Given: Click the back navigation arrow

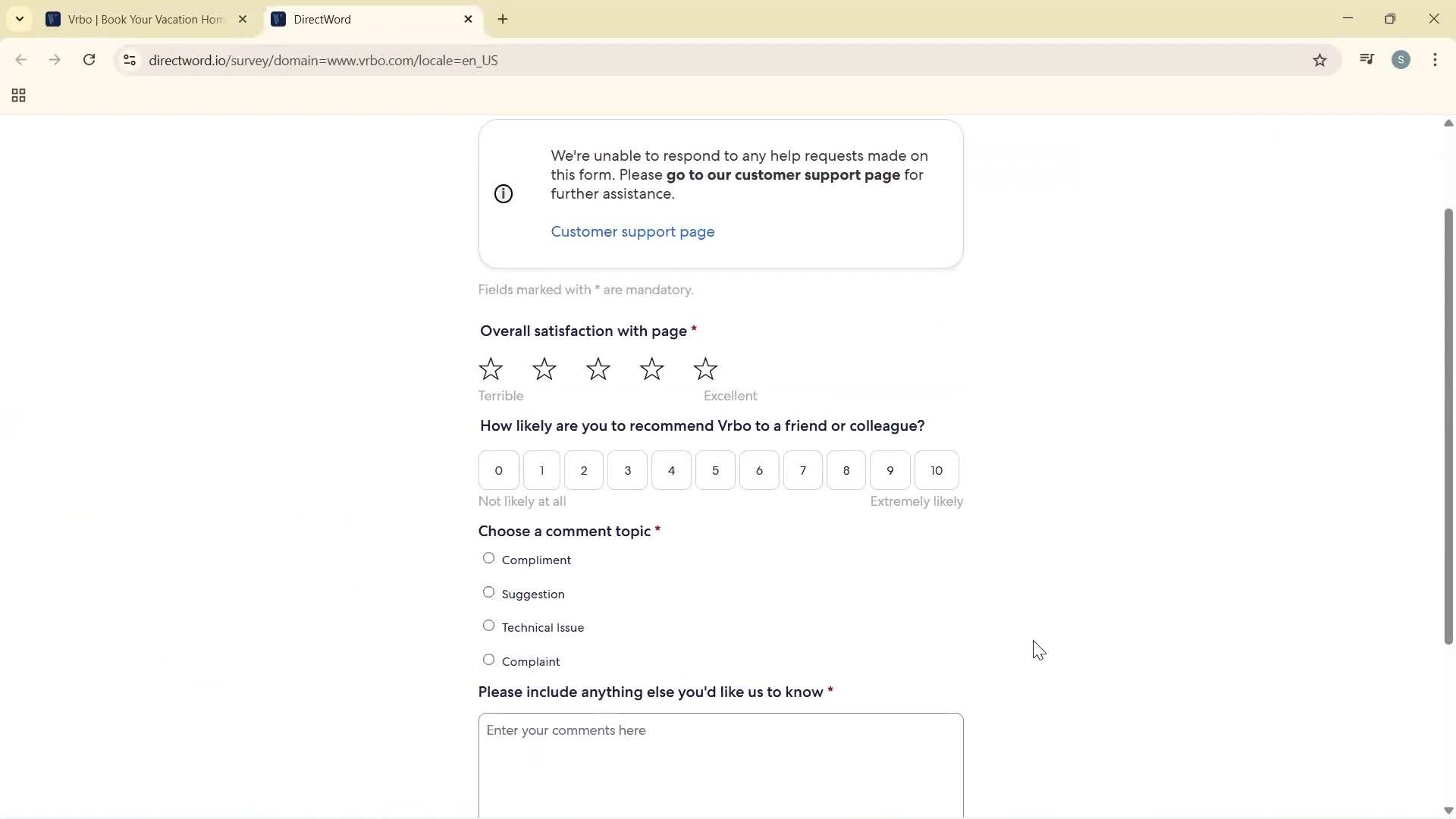Looking at the screenshot, I should (20, 60).
